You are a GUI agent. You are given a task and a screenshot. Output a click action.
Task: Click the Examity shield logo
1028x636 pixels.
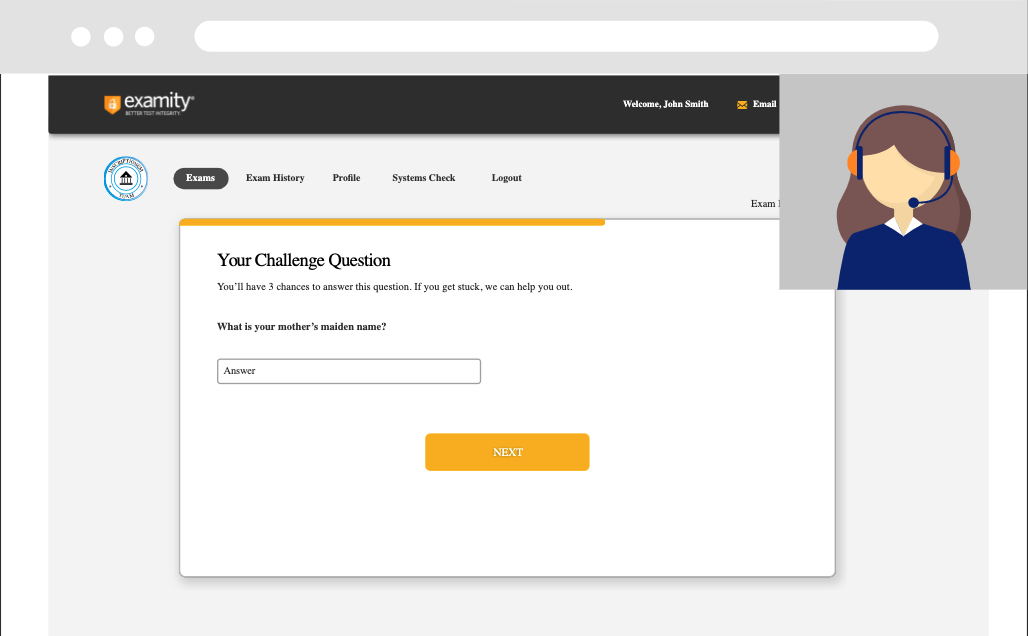click(110, 103)
